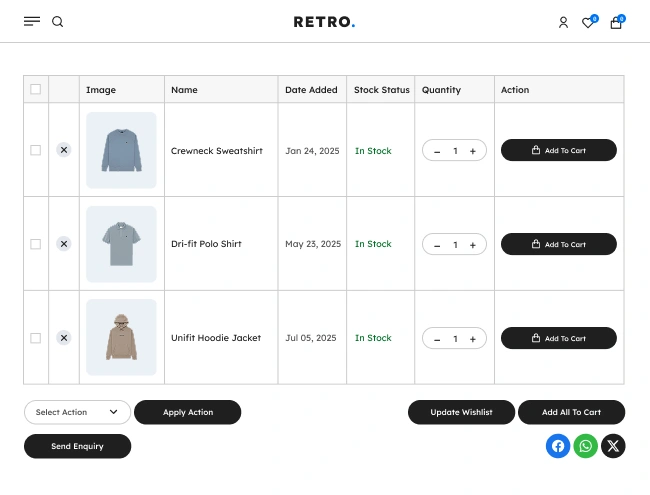
Task: Decrease quantity of Crewneck Sweatshirt
Action: click(437, 151)
